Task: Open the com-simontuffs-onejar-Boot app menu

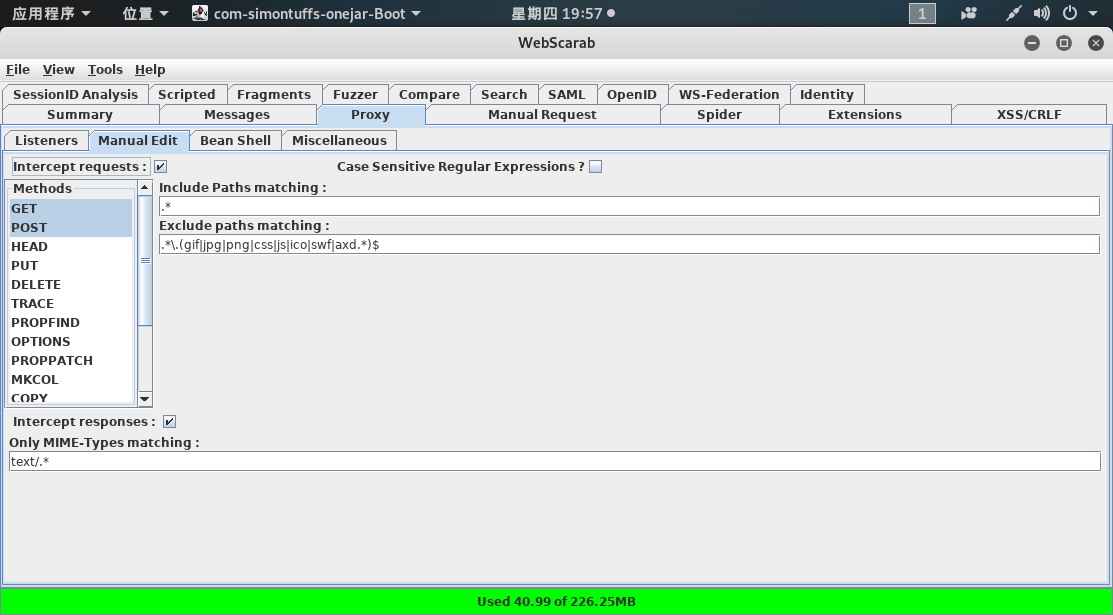Action: (x=306, y=13)
